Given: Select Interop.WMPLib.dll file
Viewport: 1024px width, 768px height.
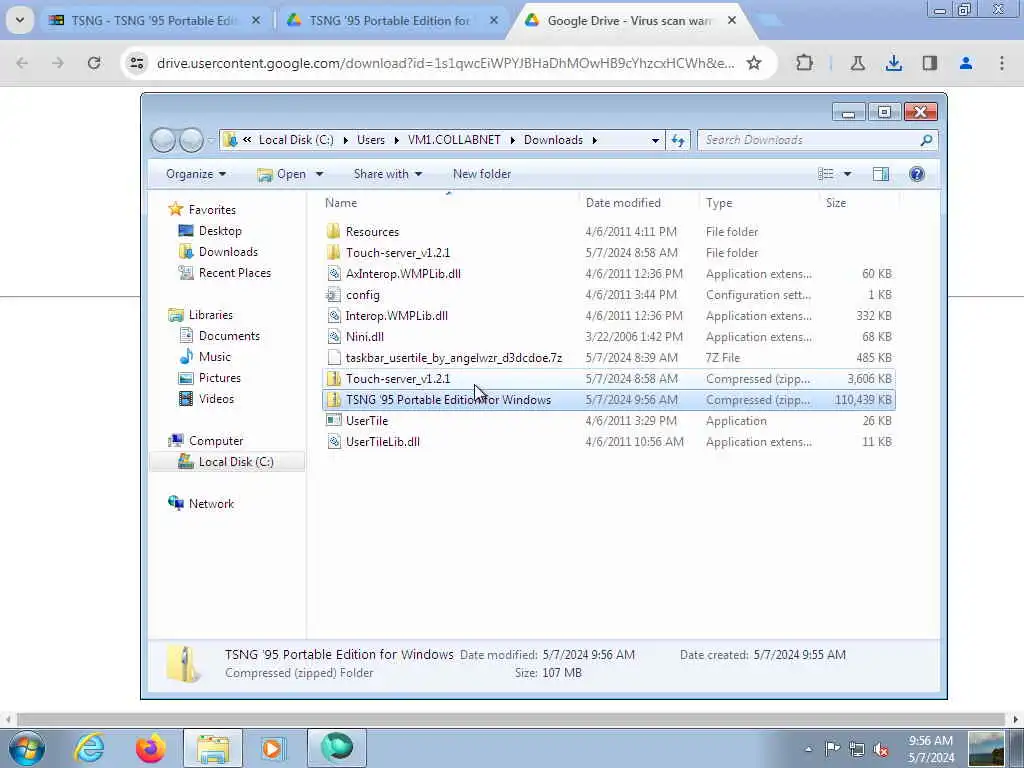Looking at the screenshot, I should [x=609, y=315].
